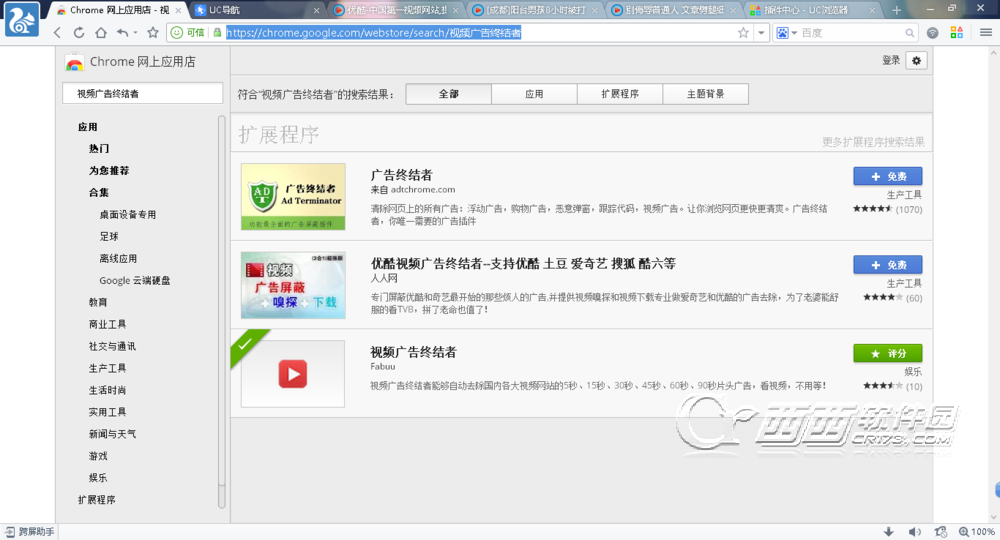Select 桌面设备专用 in the sidebar
This screenshot has width=1000, height=540.
[128, 214]
